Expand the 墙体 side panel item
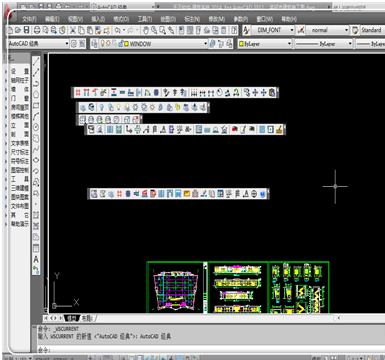The image size is (385, 360). point(17,89)
